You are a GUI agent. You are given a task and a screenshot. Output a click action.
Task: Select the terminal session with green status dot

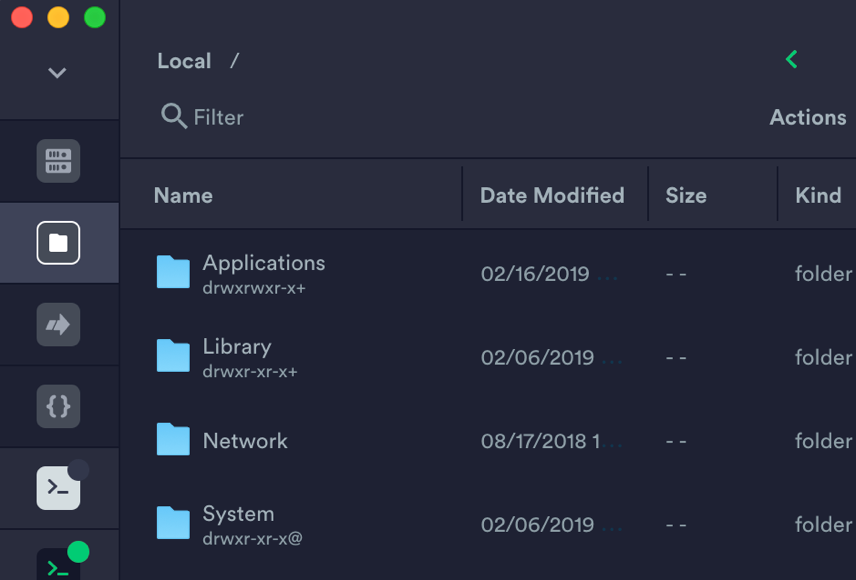[58, 565]
